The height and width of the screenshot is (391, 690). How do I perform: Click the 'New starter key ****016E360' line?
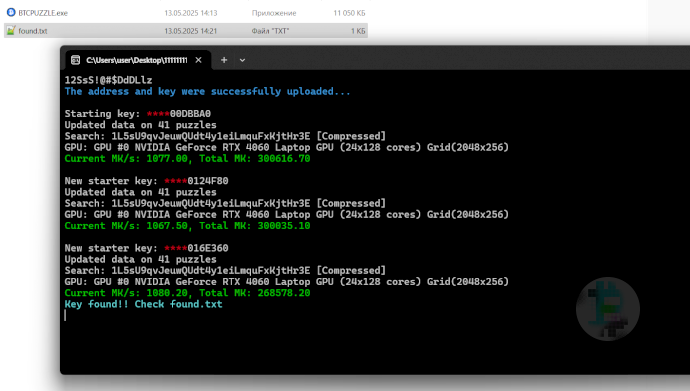pyautogui.click(x=147, y=248)
